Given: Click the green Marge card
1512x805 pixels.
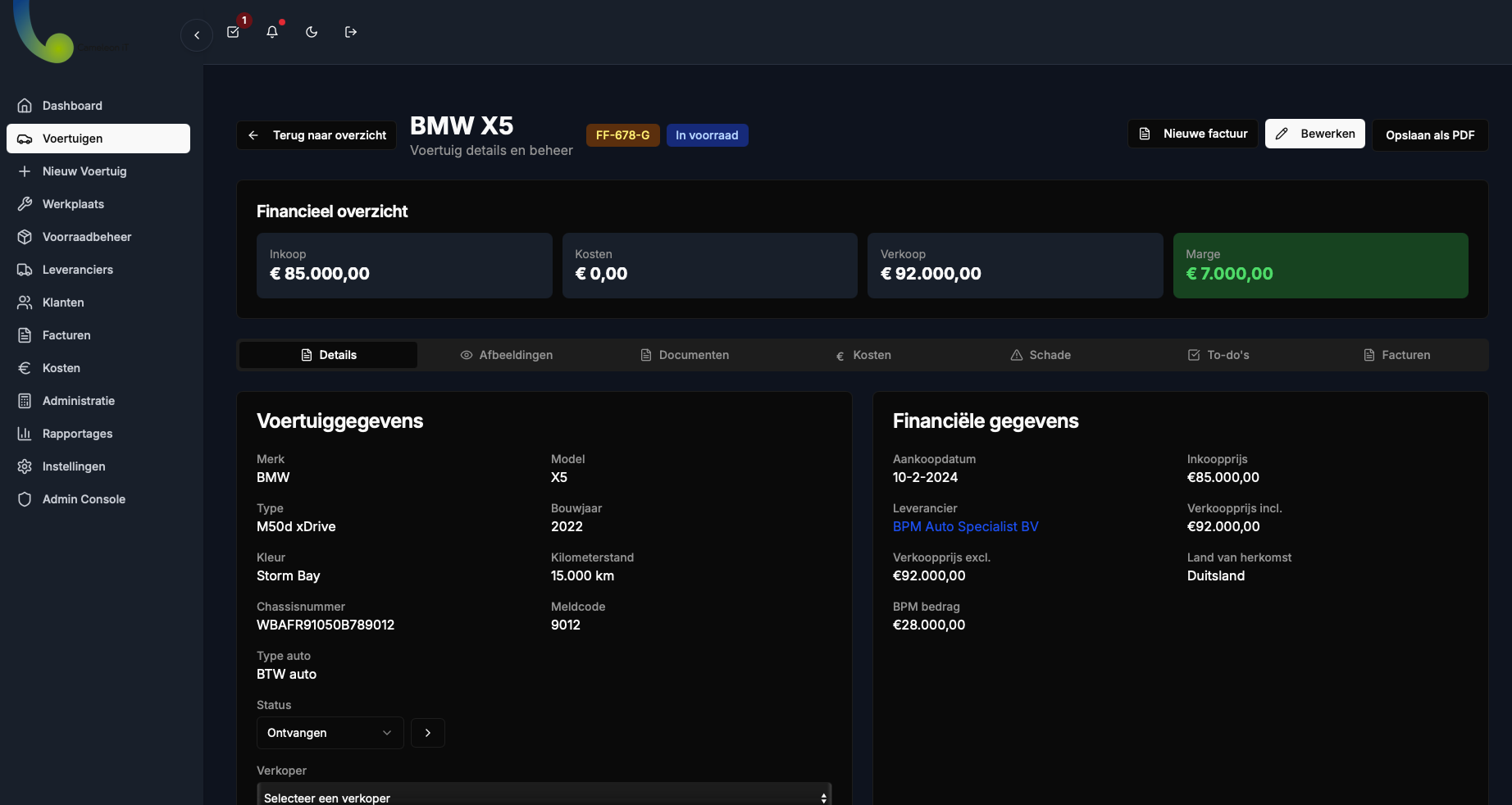Looking at the screenshot, I should (1320, 266).
